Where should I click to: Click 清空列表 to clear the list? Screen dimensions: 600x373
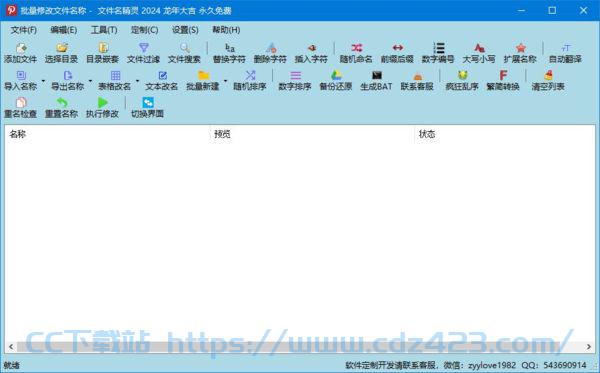(x=548, y=80)
